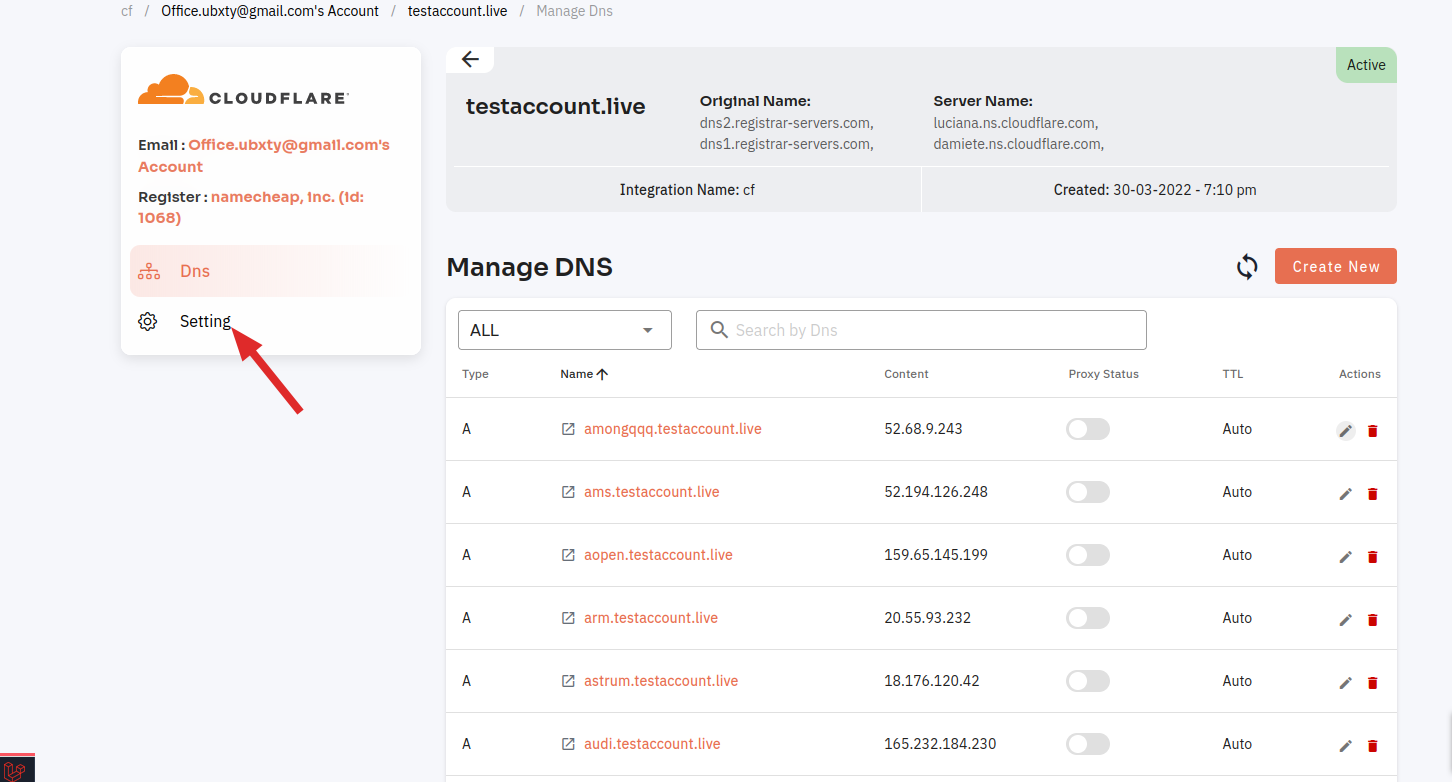
Task: Click the Dns network icon in sidebar
Action: 149,271
